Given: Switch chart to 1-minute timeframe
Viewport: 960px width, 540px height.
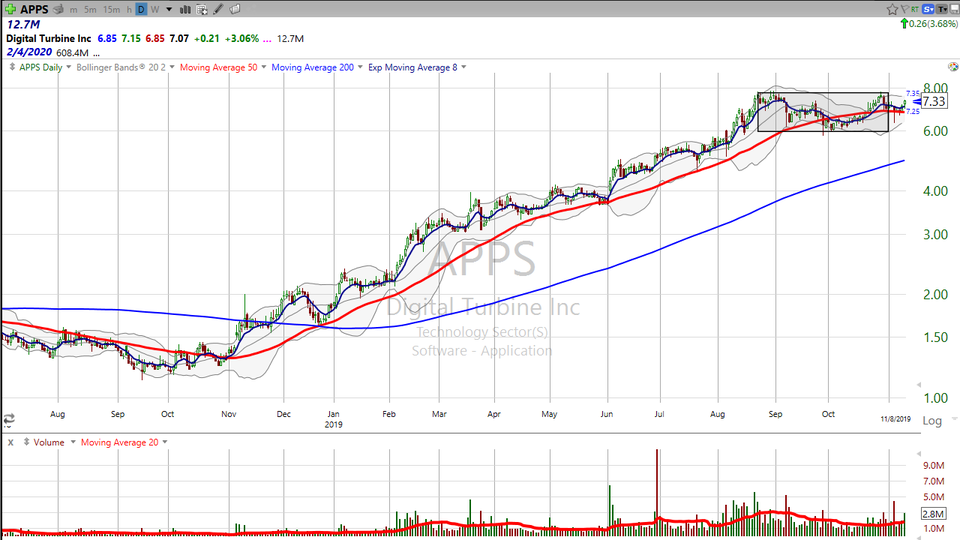Looking at the screenshot, I should coord(73,10).
